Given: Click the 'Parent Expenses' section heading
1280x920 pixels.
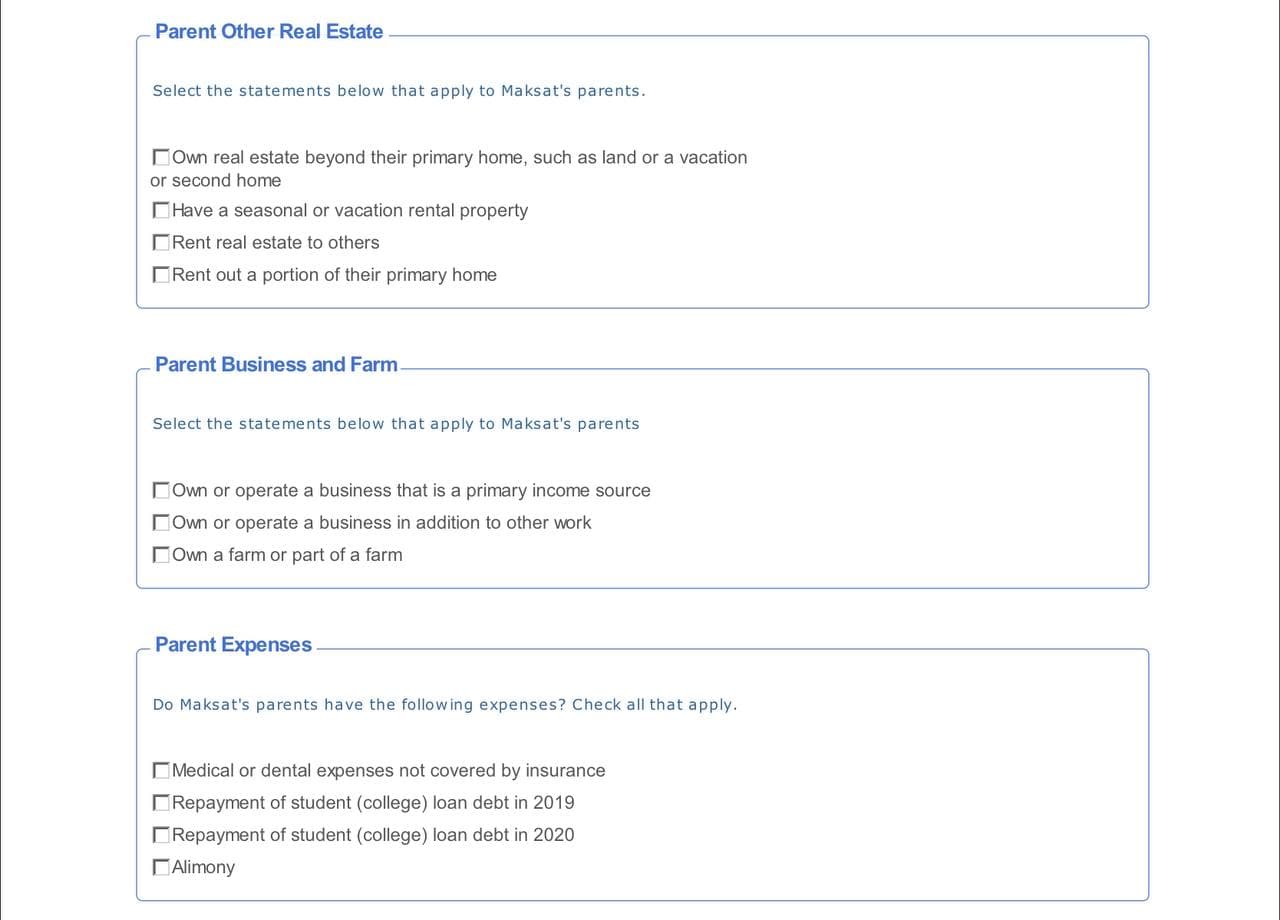Looking at the screenshot, I should pos(233,644).
